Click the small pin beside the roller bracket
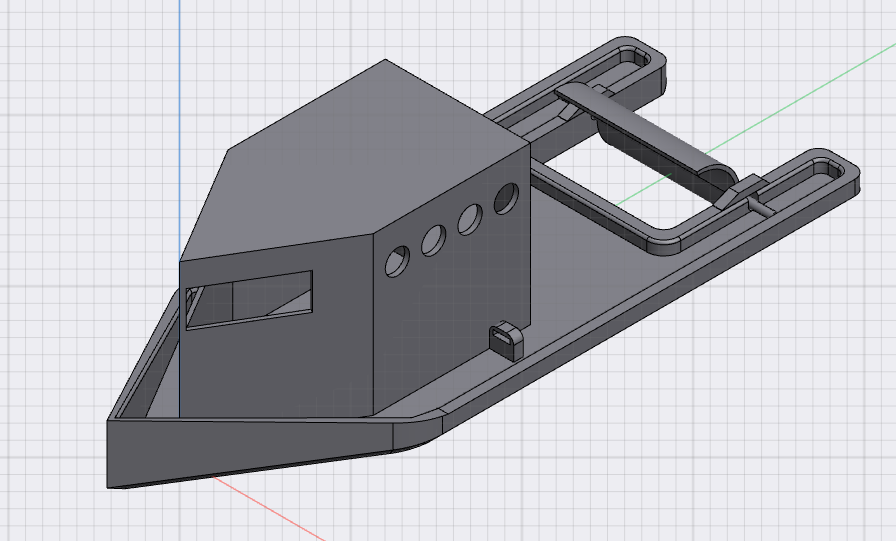Viewport: 896px width, 541px height. 760,207
